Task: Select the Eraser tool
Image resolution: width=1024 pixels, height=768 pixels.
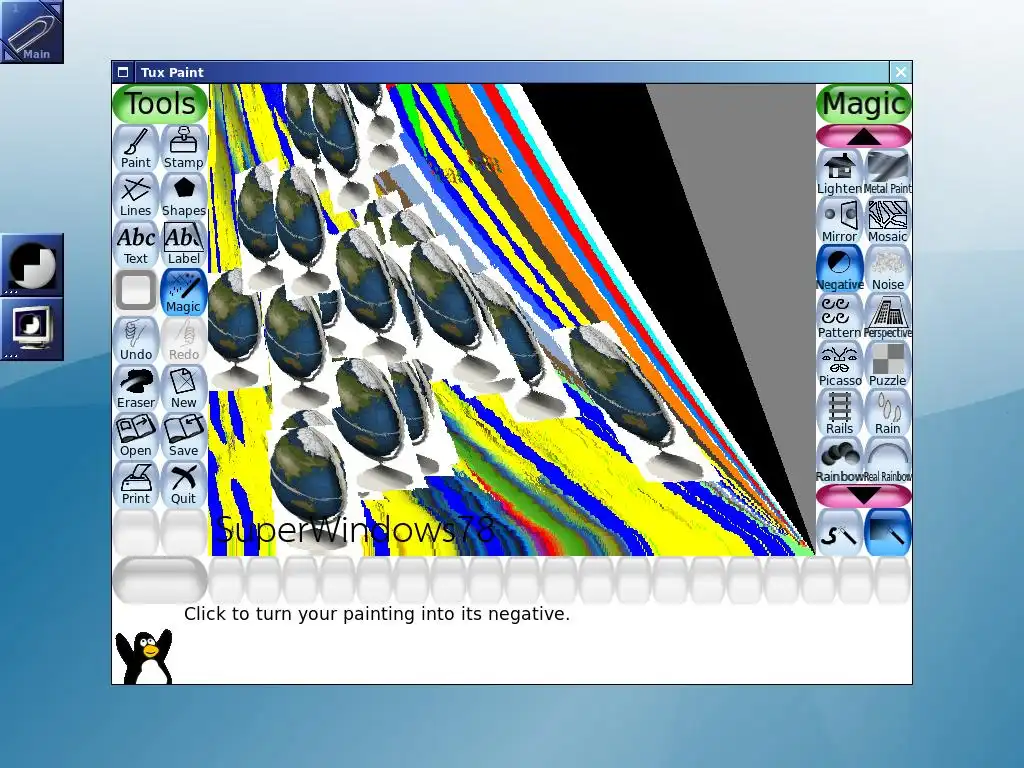Action: point(136,388)
